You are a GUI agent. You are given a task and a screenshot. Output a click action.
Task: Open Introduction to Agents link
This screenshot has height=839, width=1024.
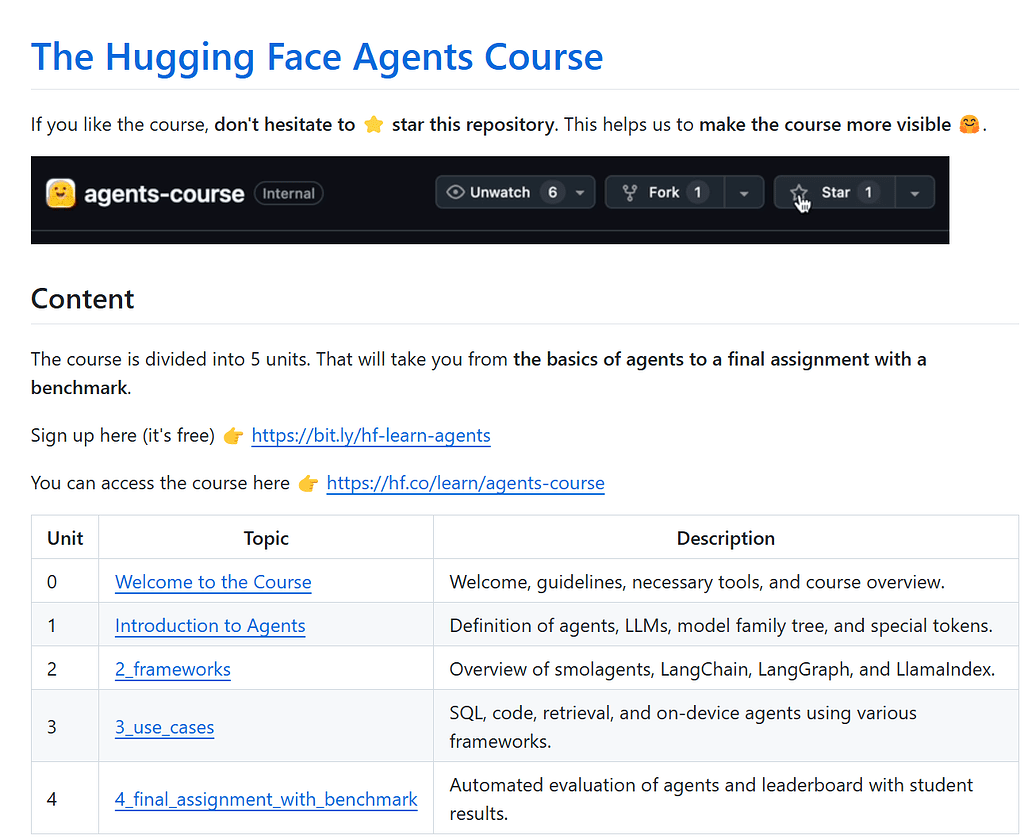(210, 625)
